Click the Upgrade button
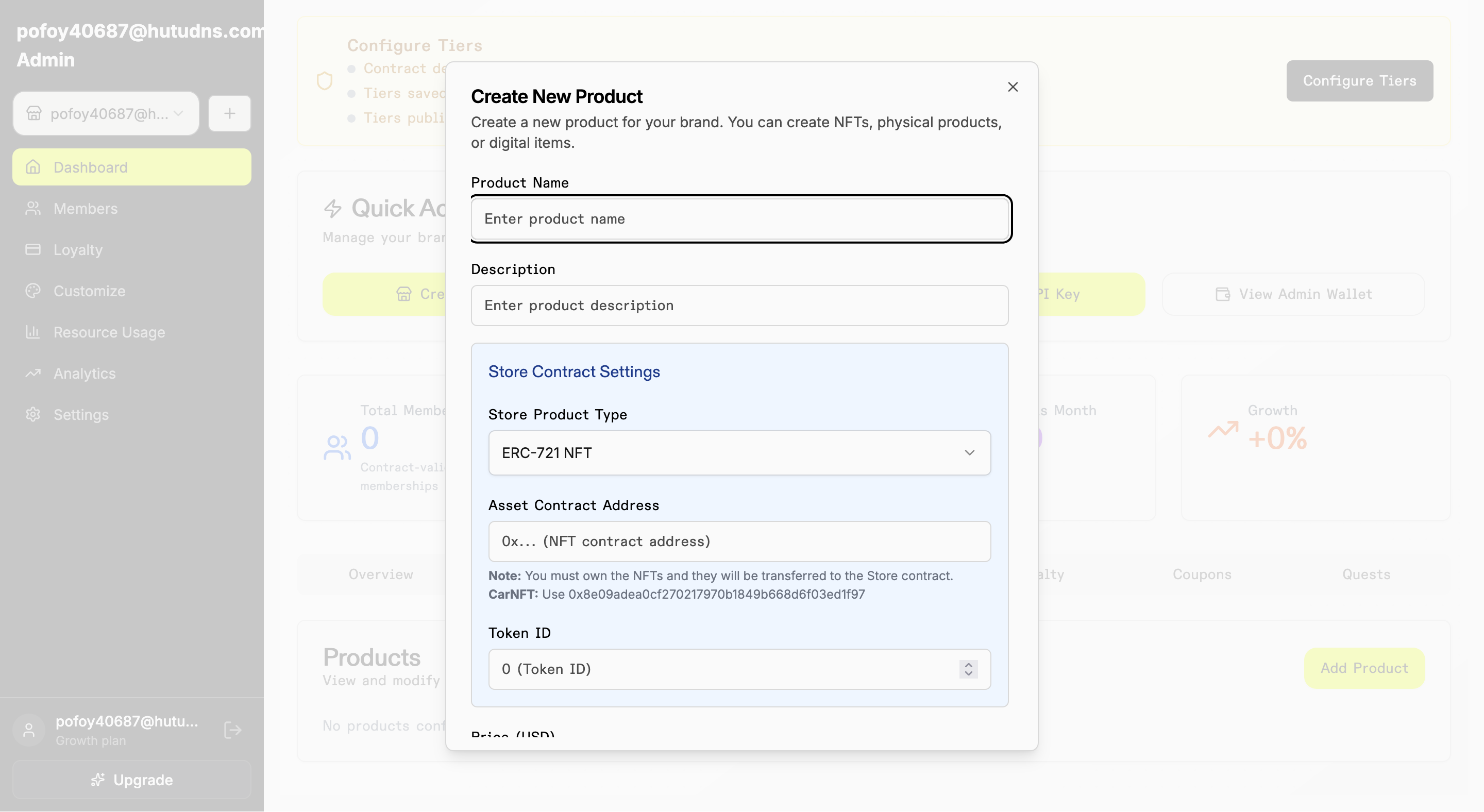The image size is (1484, 812). pyautogui.click(x=131, y=780)
